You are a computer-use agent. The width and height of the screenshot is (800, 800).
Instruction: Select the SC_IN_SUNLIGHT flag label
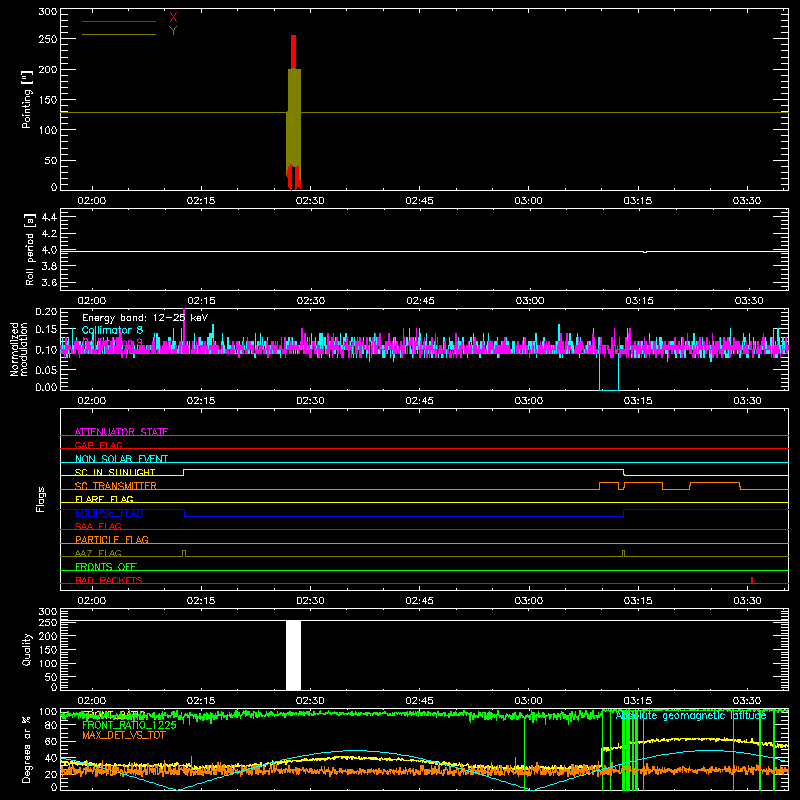pos(115,472)
